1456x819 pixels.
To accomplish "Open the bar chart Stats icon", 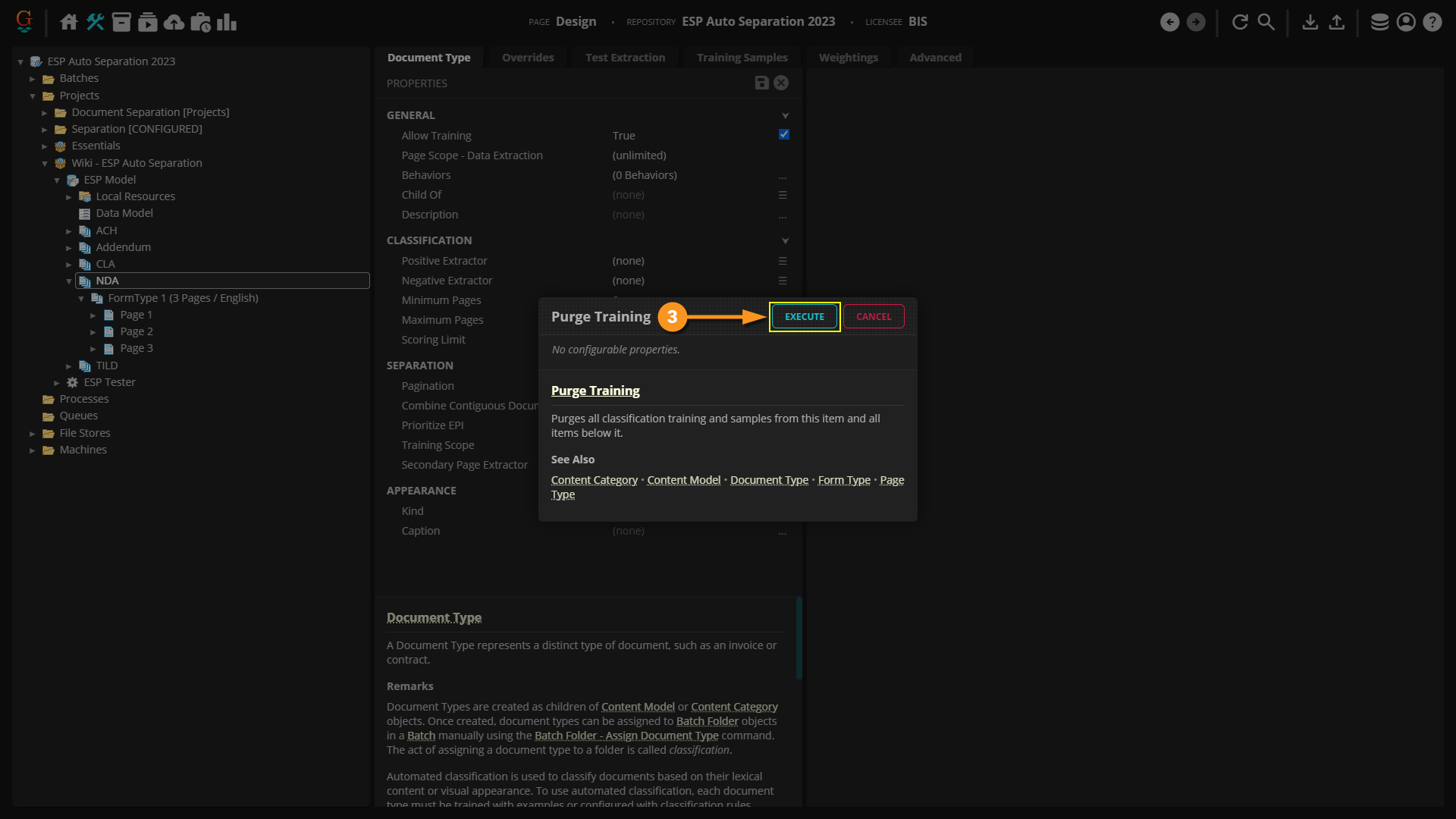I will pyautogui.click(x=227, y=22).
